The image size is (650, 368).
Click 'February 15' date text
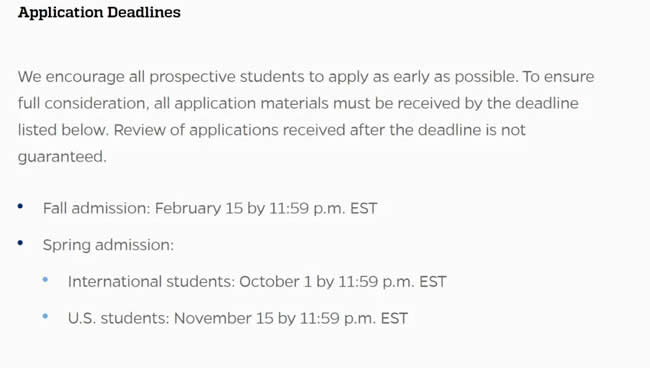(x=199, y=208)
